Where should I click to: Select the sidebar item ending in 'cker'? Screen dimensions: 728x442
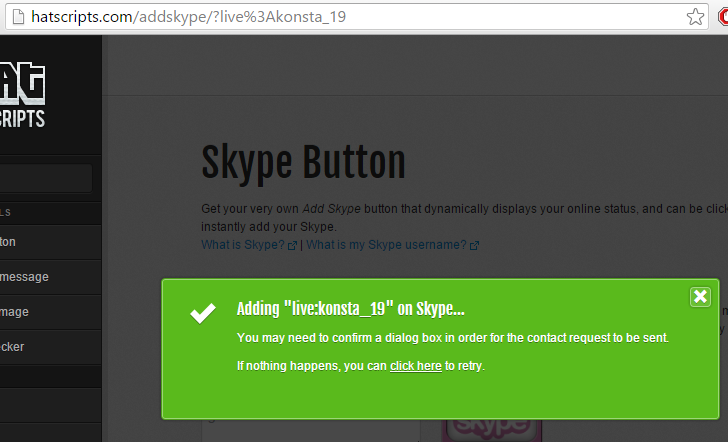[51, 347]
